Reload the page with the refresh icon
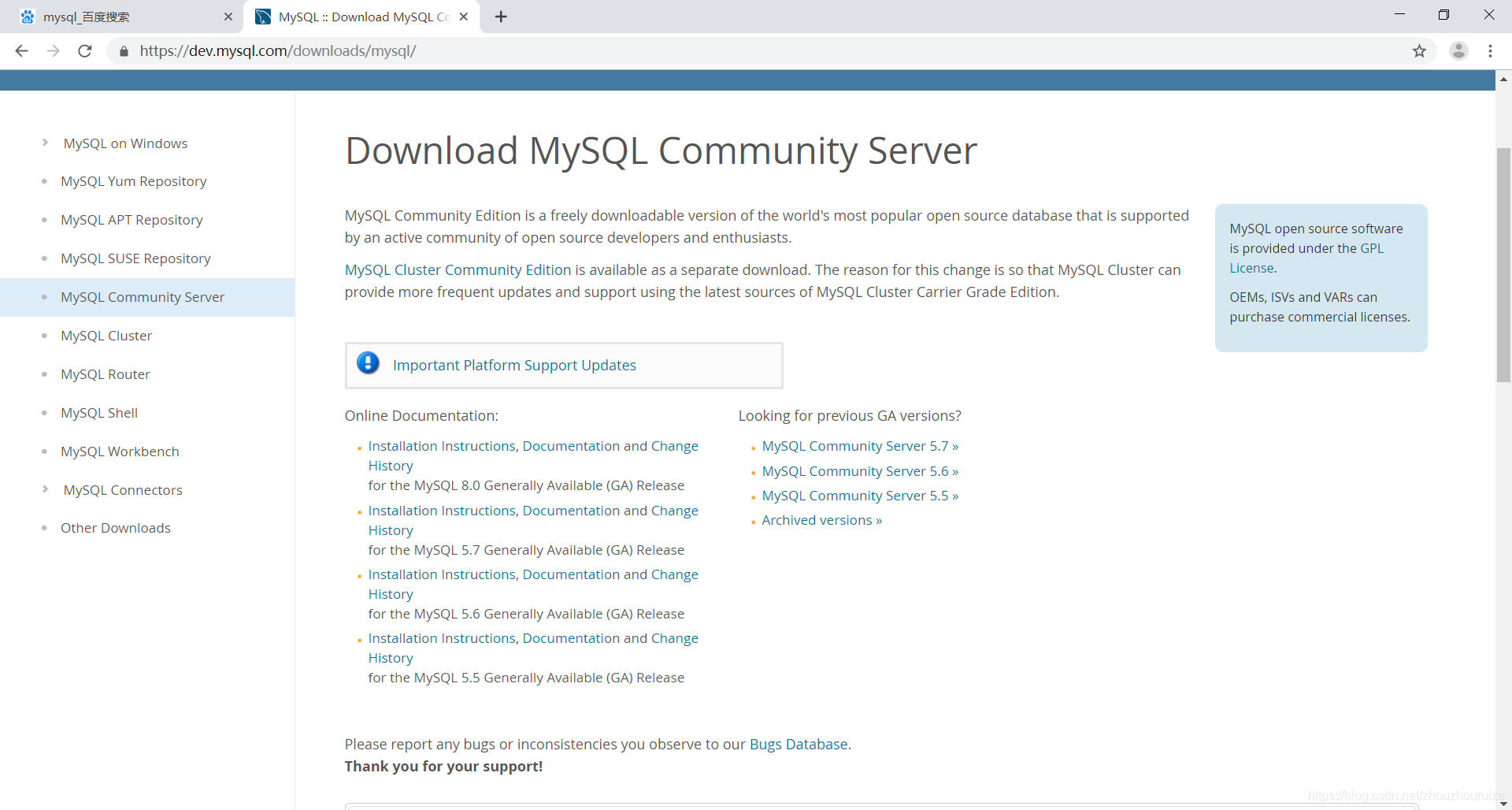The width and height of the screenshot is (1512, 810). tap(85, 51)
